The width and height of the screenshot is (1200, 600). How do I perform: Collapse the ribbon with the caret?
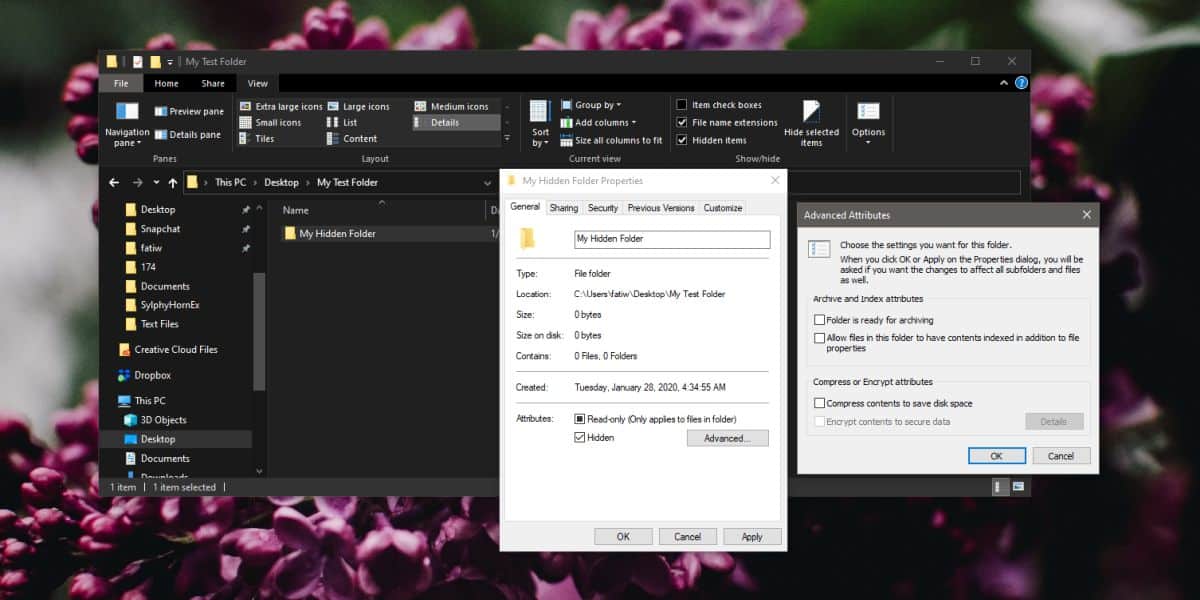click(x=1006, y=83)
